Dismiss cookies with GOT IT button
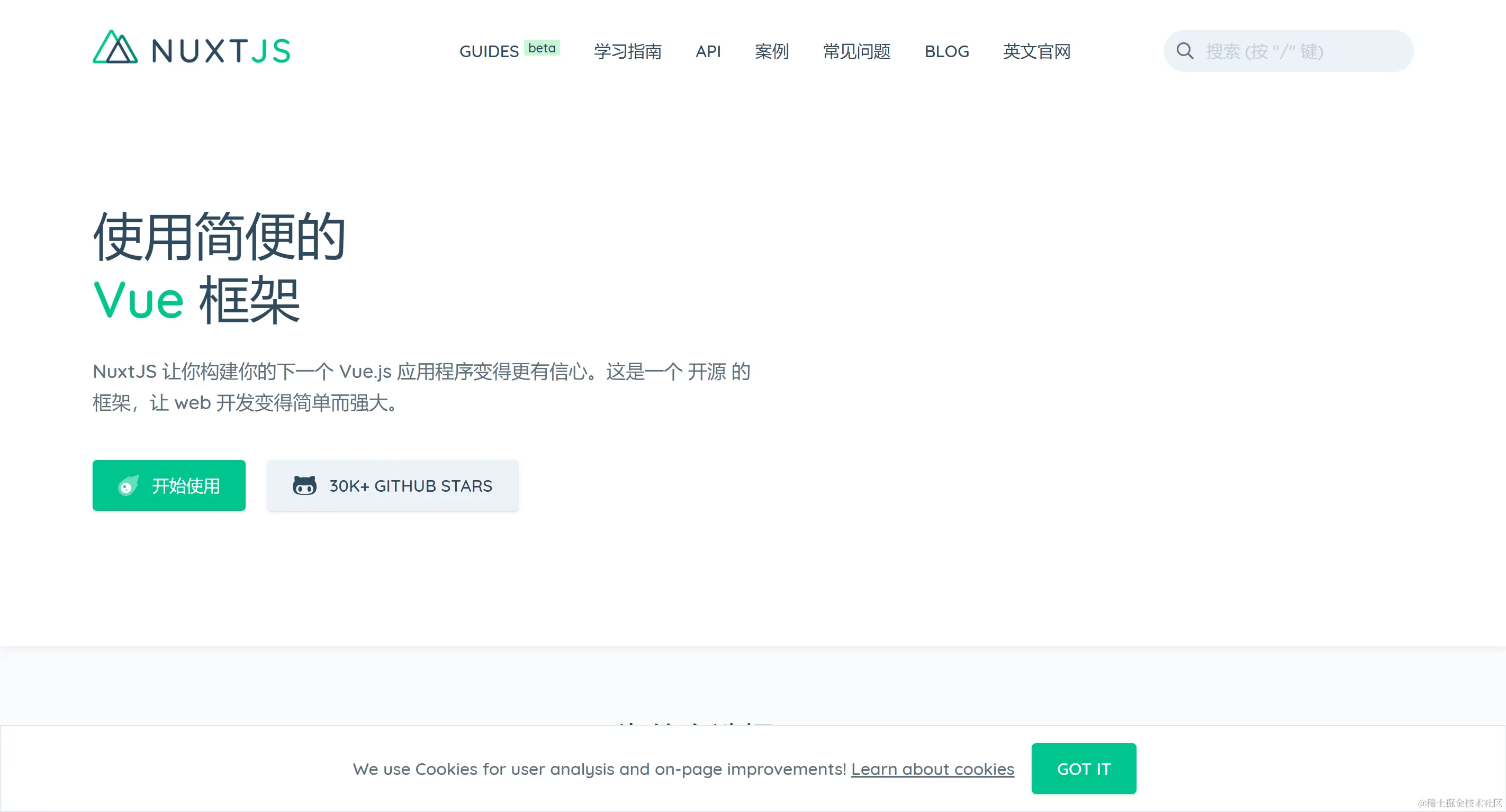The height and width of the screenshot is (812, 1506). coord(1084,769)
